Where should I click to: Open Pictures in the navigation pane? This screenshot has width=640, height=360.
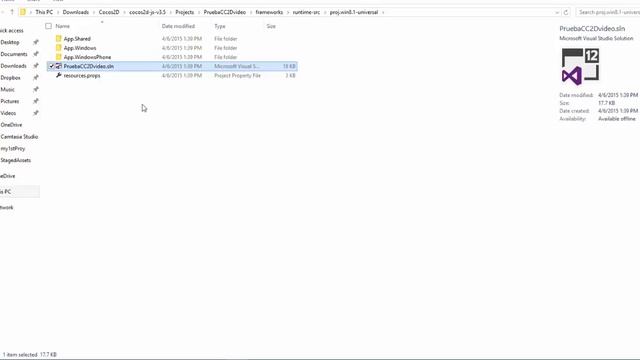(x=9, y=101)
